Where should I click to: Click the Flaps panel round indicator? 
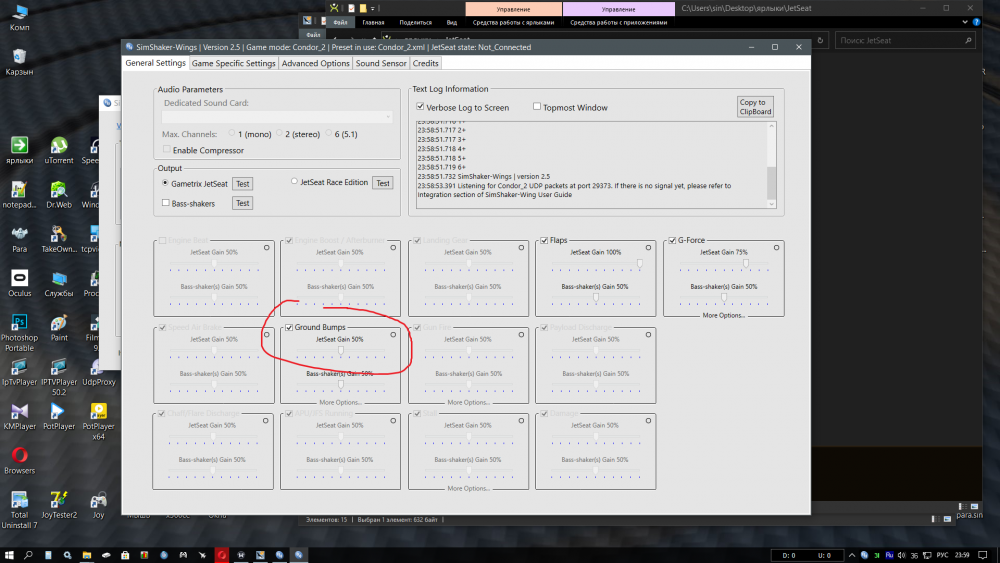[x=648, y=247]
